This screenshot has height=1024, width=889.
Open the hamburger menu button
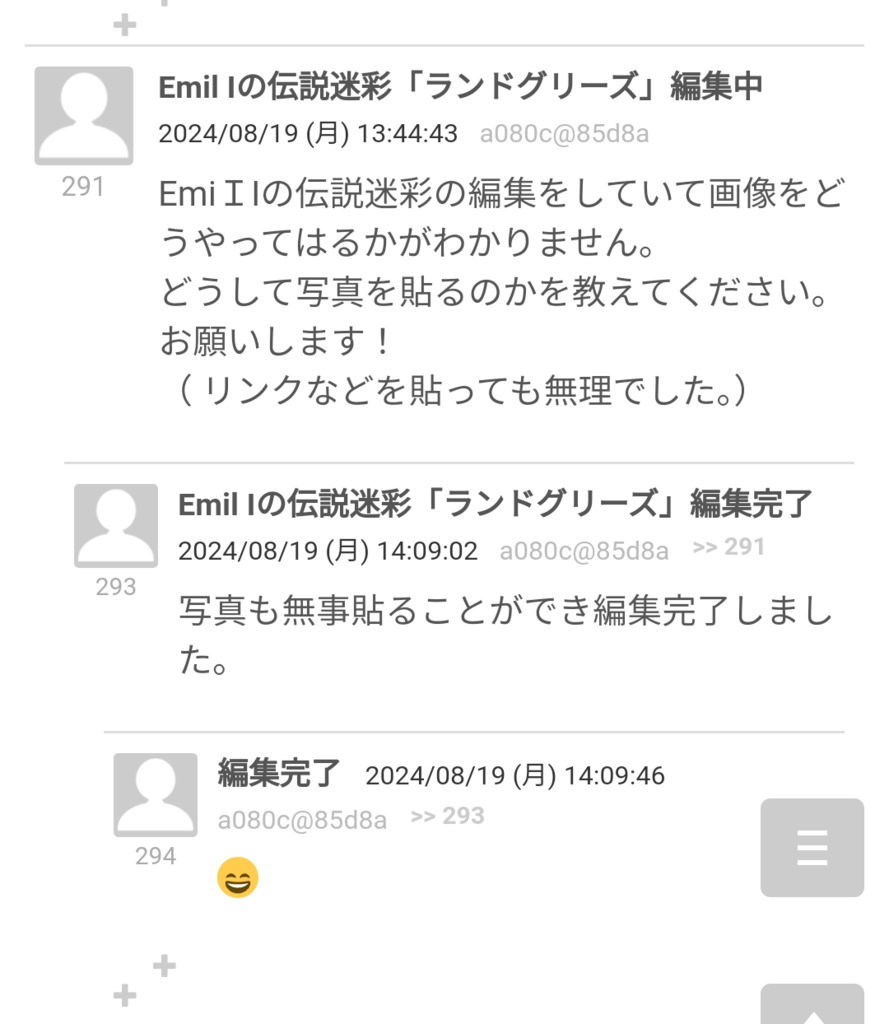click(812, 847)
